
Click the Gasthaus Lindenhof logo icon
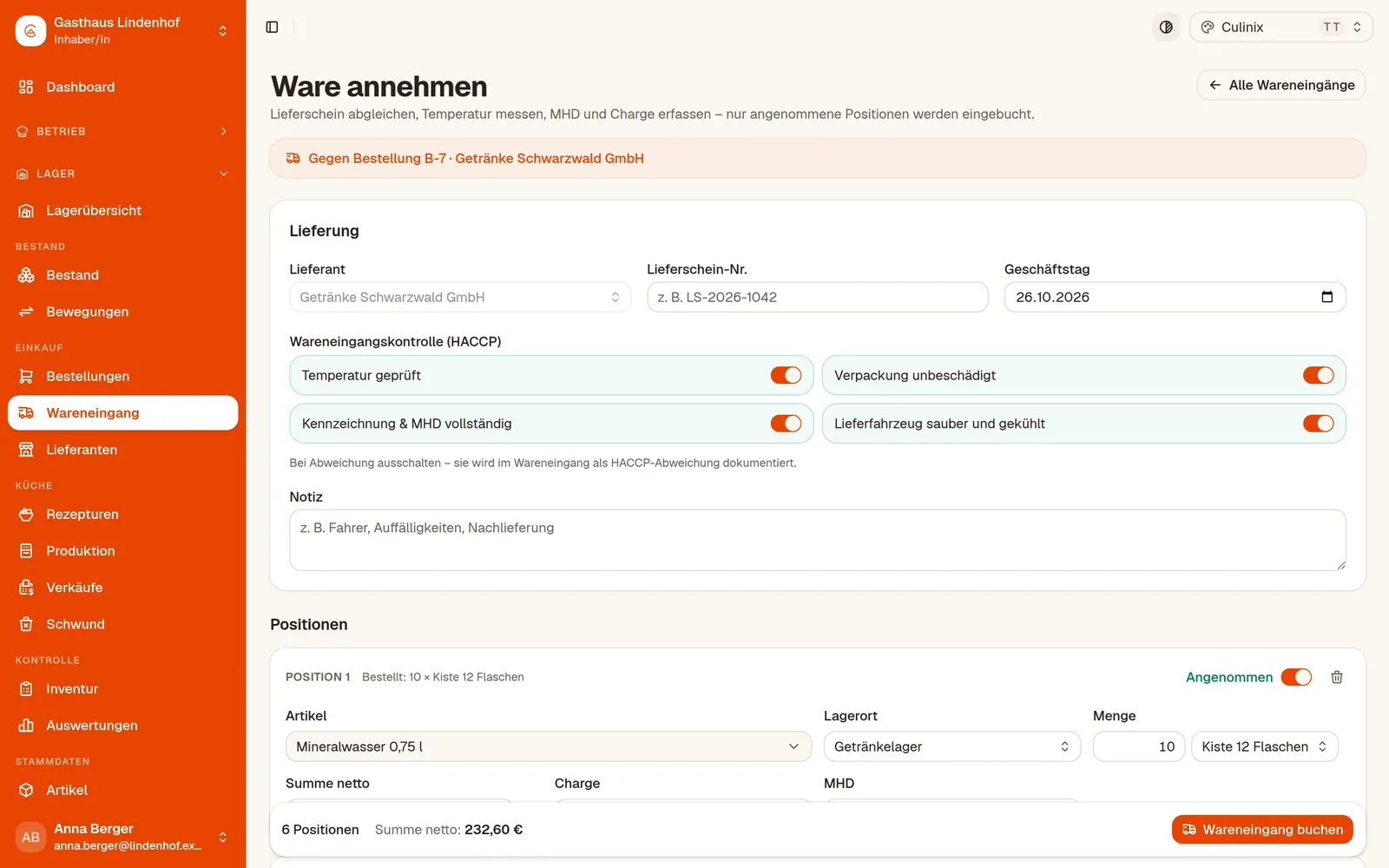pyautogui.click(x=30, y=30)
